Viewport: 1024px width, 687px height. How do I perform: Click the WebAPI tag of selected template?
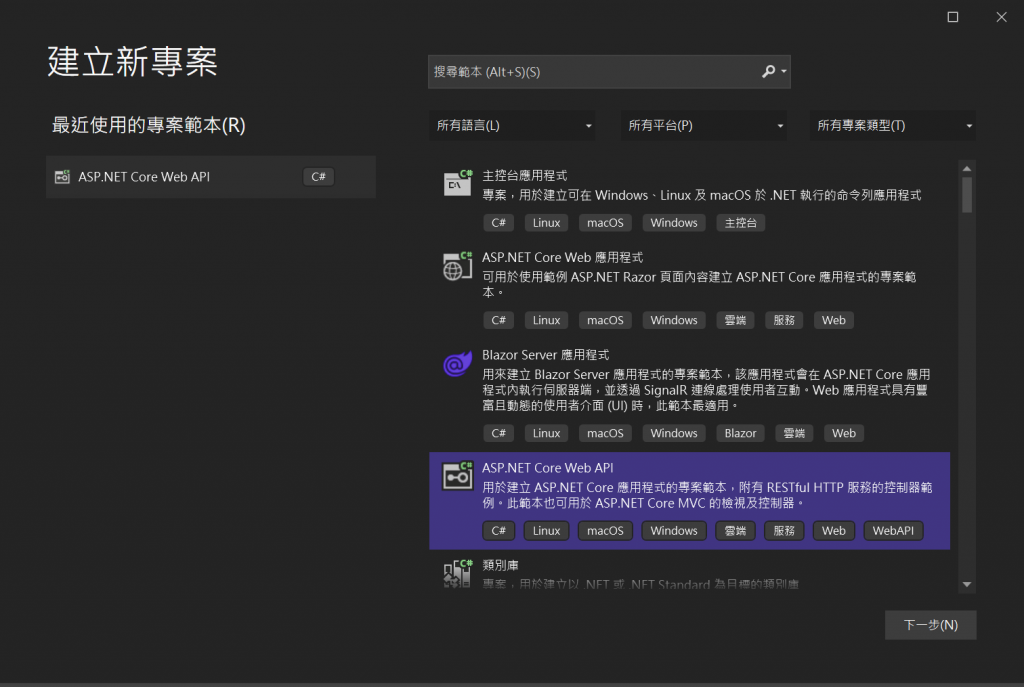(893, 531)
